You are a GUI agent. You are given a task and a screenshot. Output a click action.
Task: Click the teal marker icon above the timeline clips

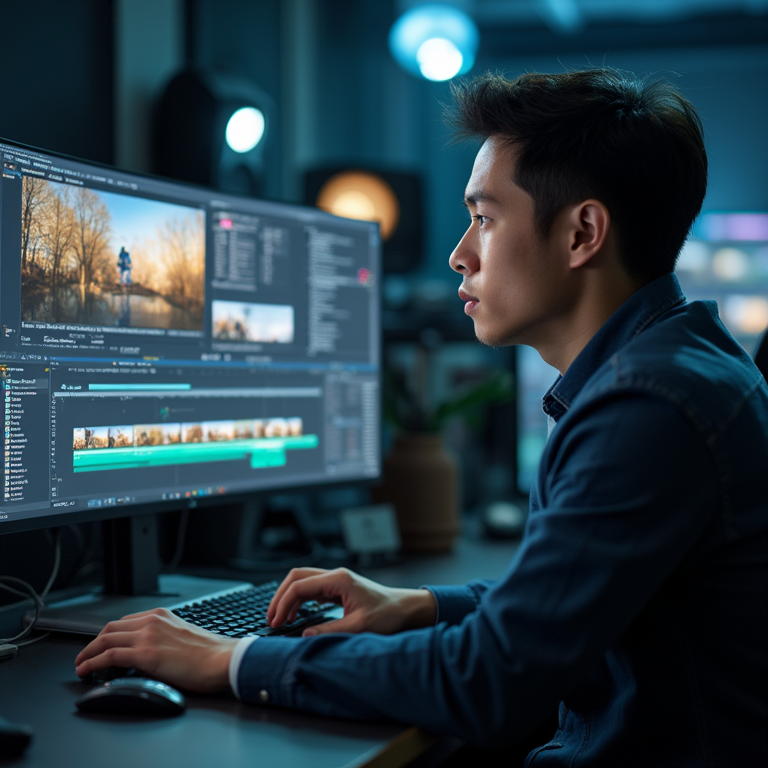pyautogui.click(x=165, y=412)
